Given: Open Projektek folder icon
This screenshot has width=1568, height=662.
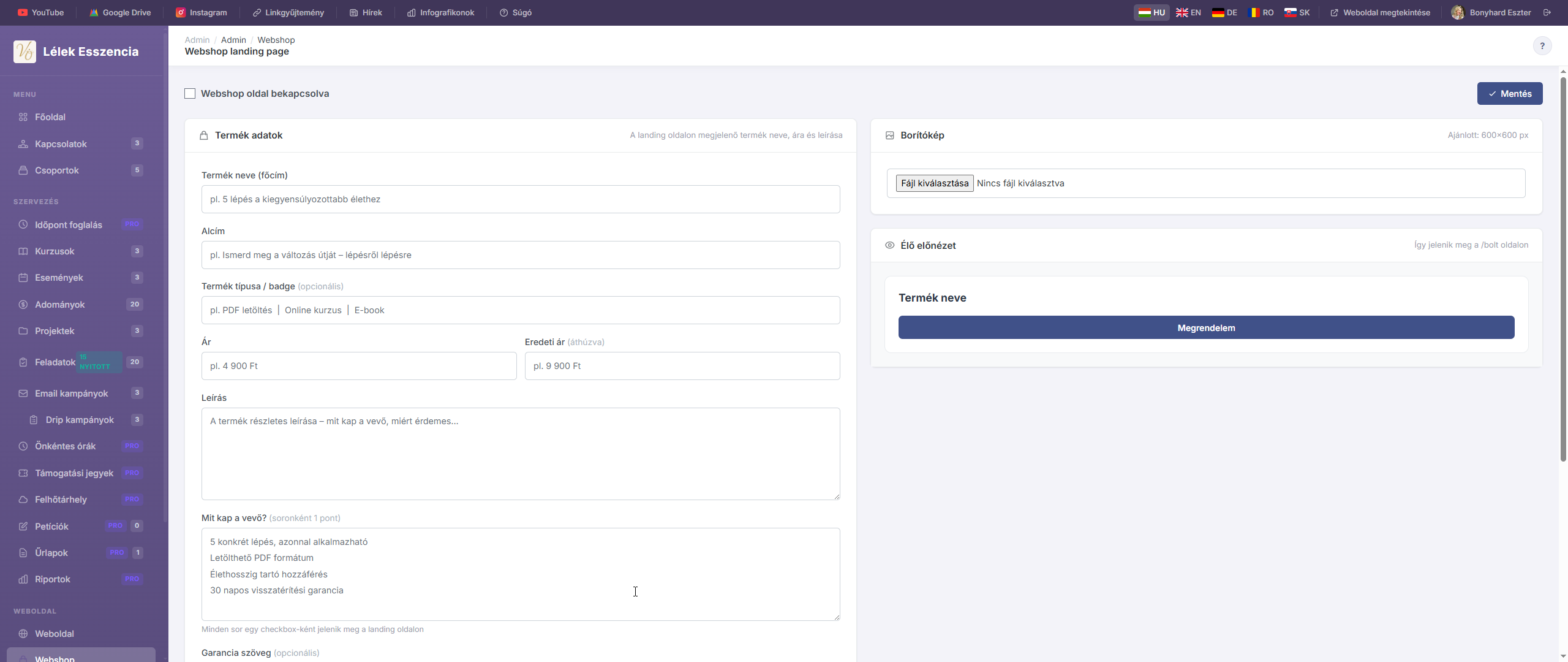Looking at the screenshot, I should 23,331.
